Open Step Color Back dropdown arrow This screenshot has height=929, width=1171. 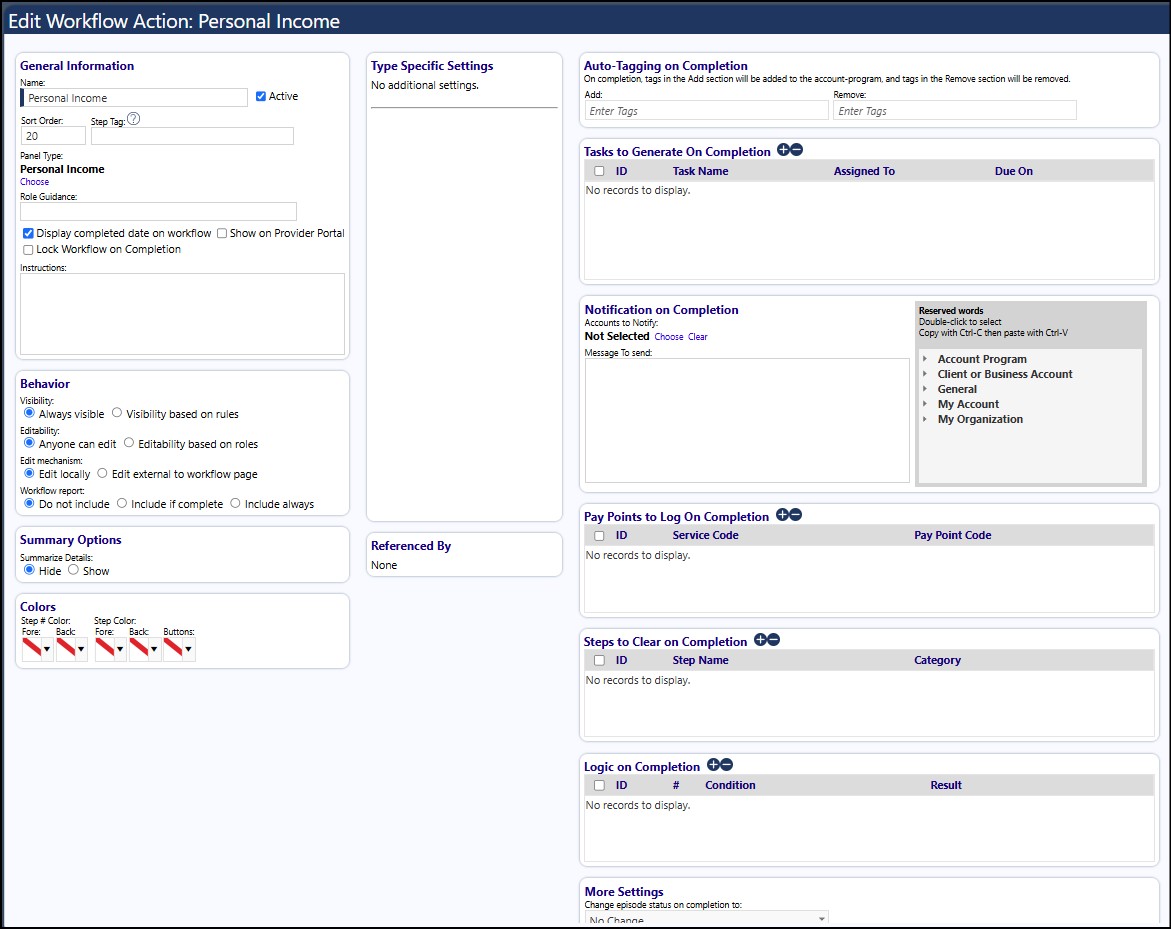coord(155,649)
